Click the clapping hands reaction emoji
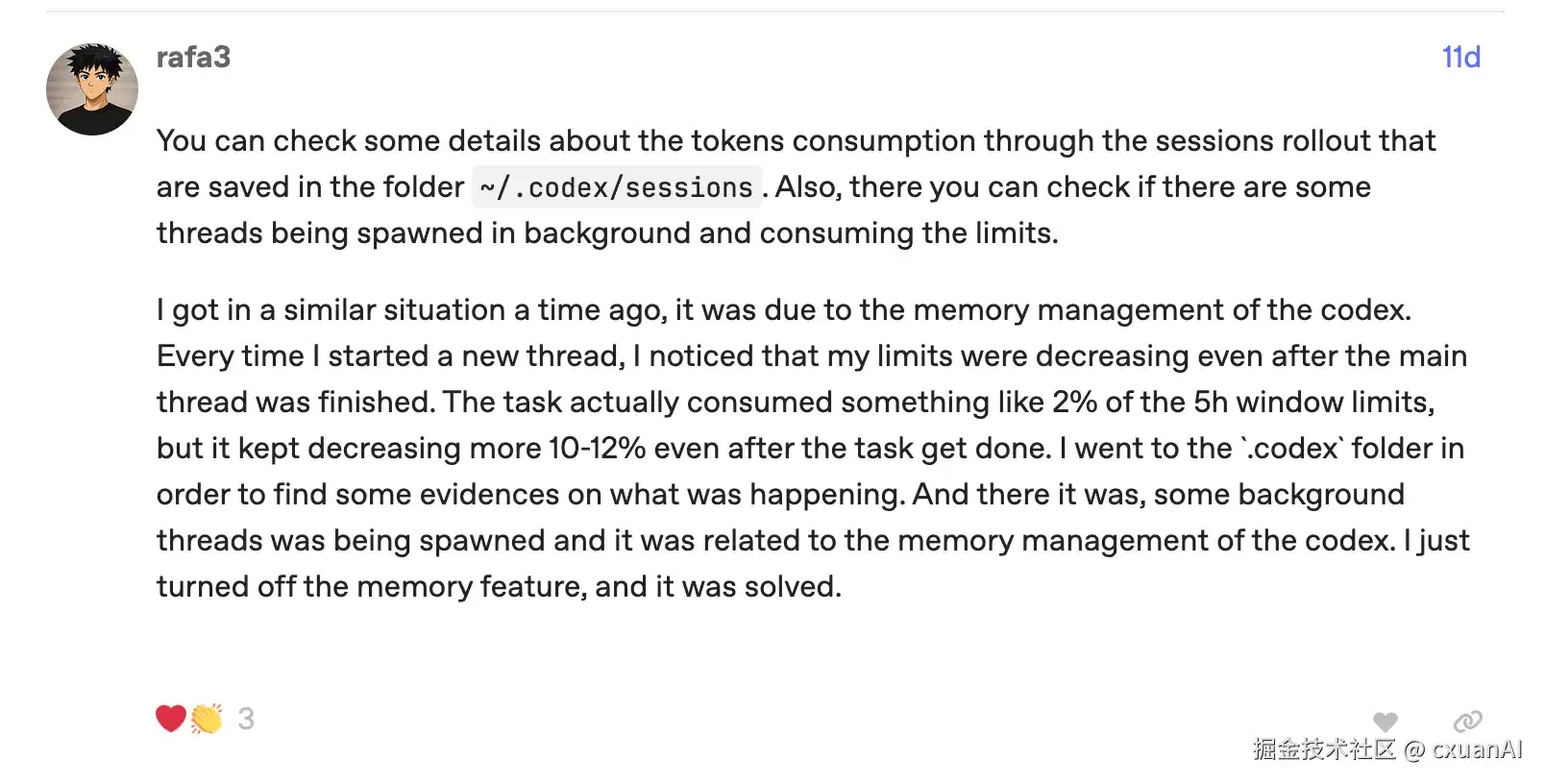The image size is (1545, 784). click(207, 718)
